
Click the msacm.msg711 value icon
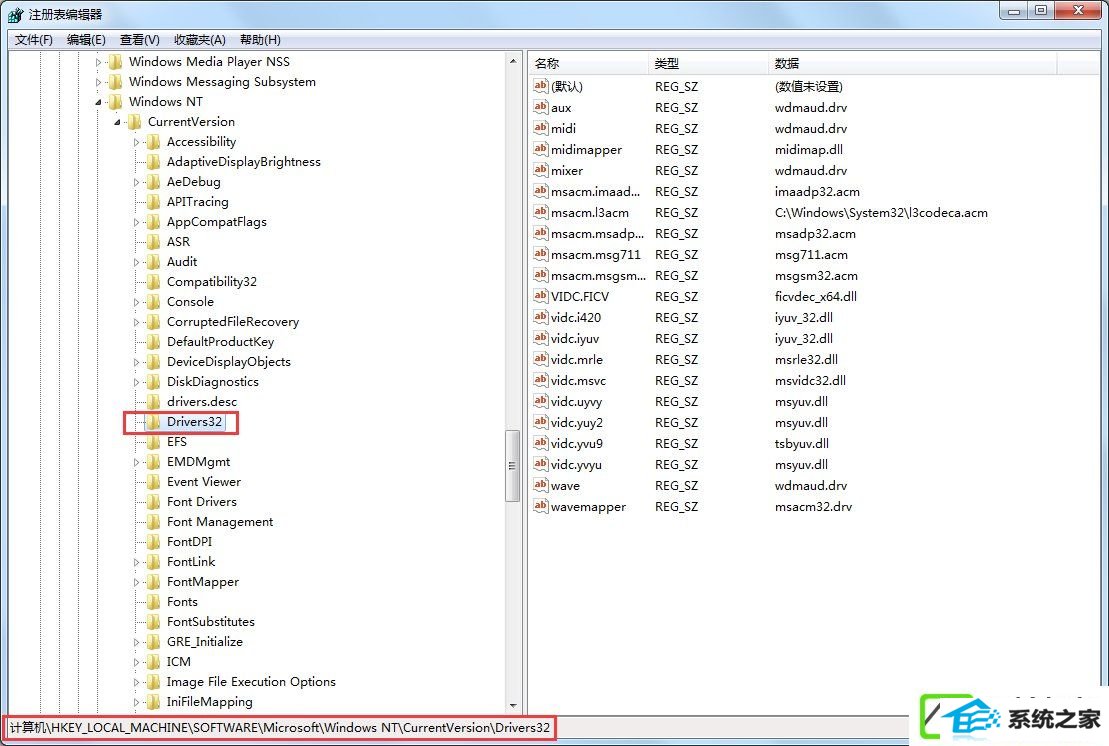pyautogui.click(x=540, y=254)
